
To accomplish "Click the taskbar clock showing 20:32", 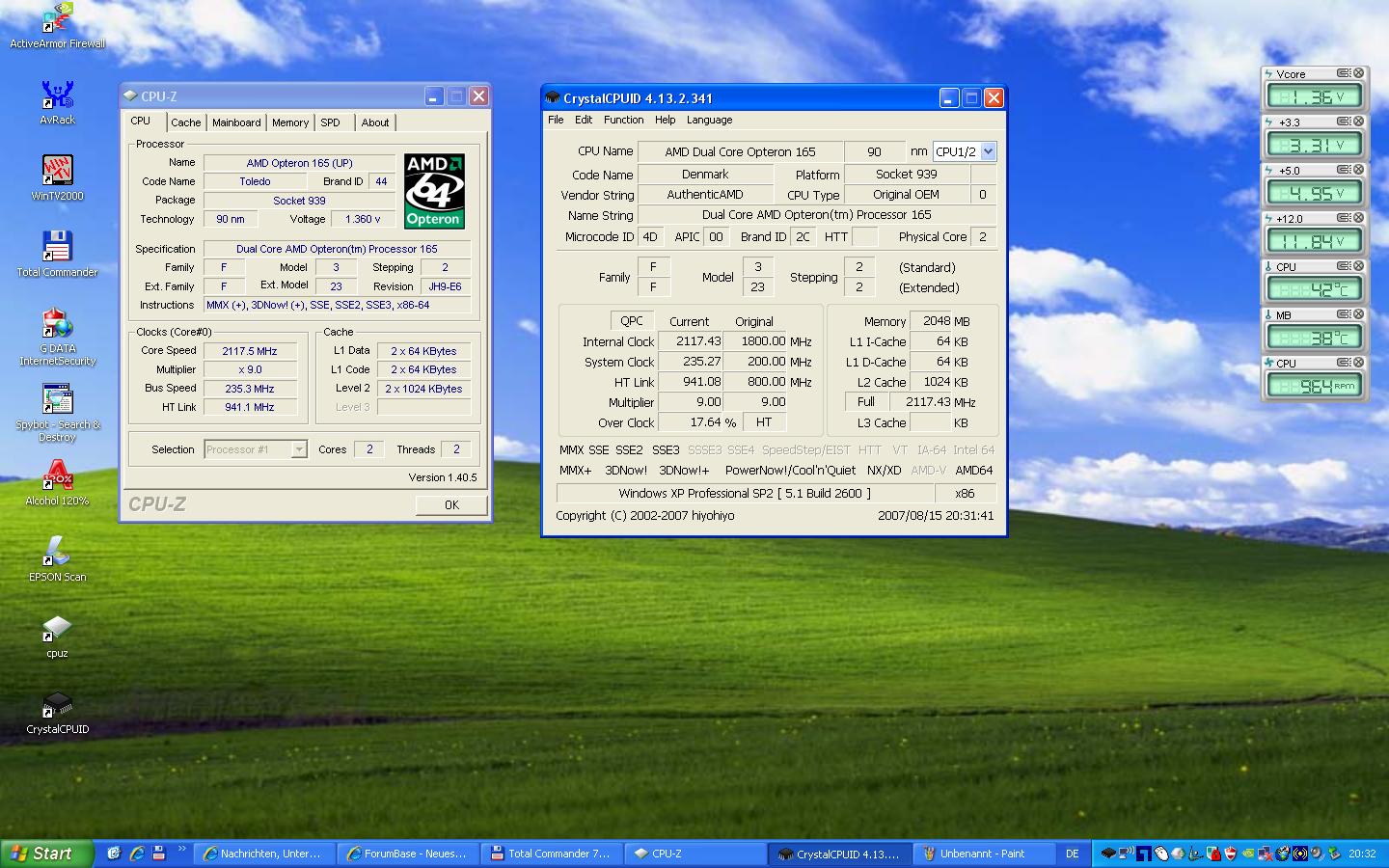I will pos(1362,854).
